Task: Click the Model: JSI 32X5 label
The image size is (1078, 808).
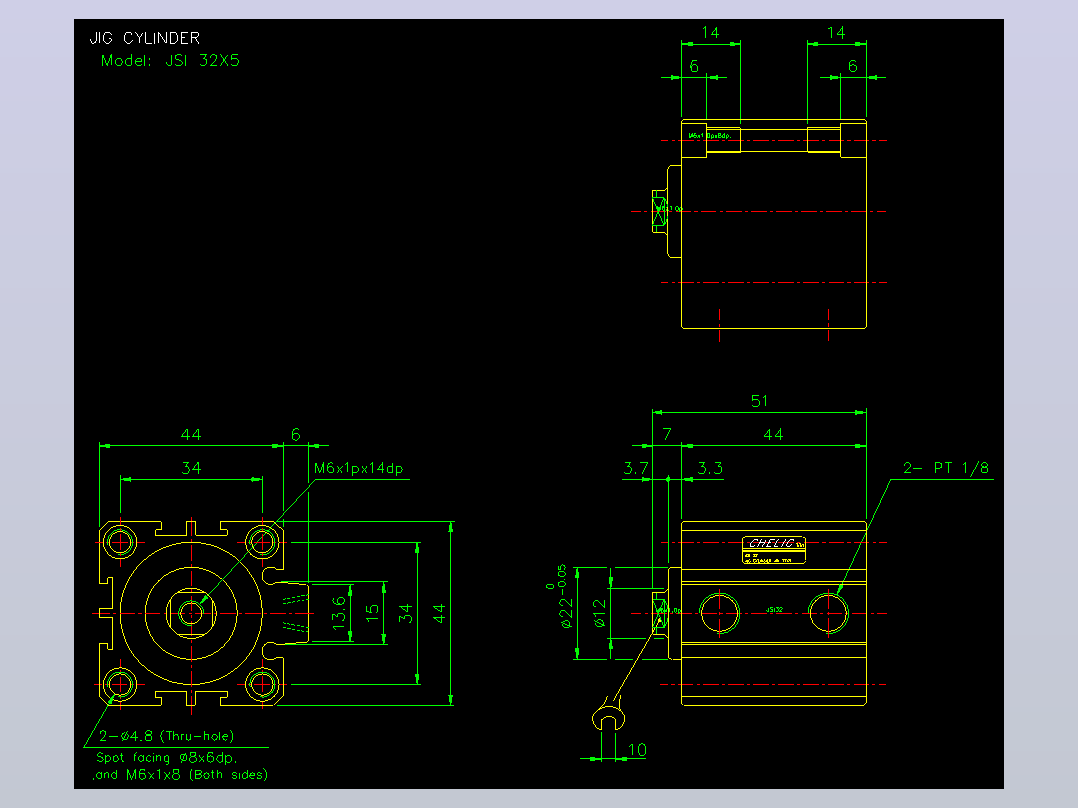Action: click(x=170, y=61)
